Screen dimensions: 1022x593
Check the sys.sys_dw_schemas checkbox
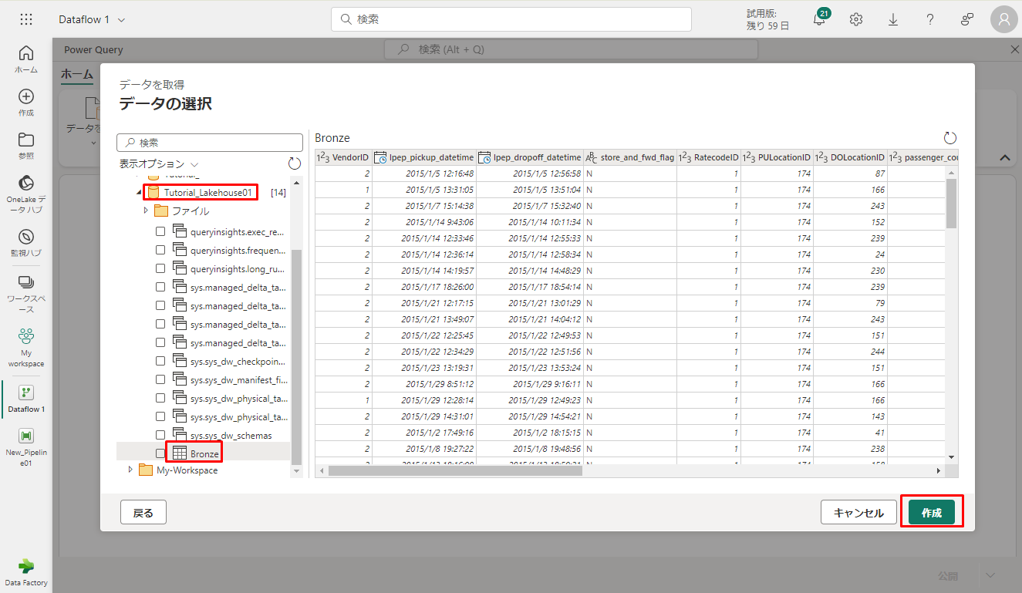coord(160,435)
